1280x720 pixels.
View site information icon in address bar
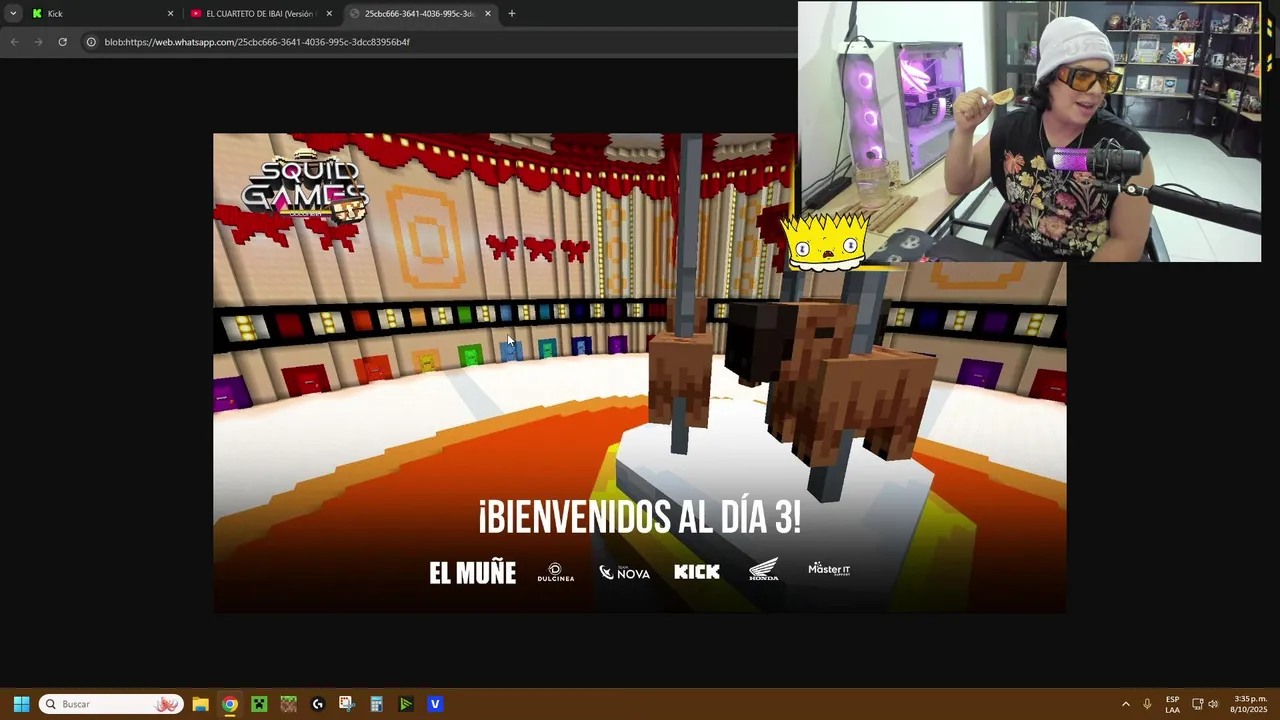pos(91,42)
